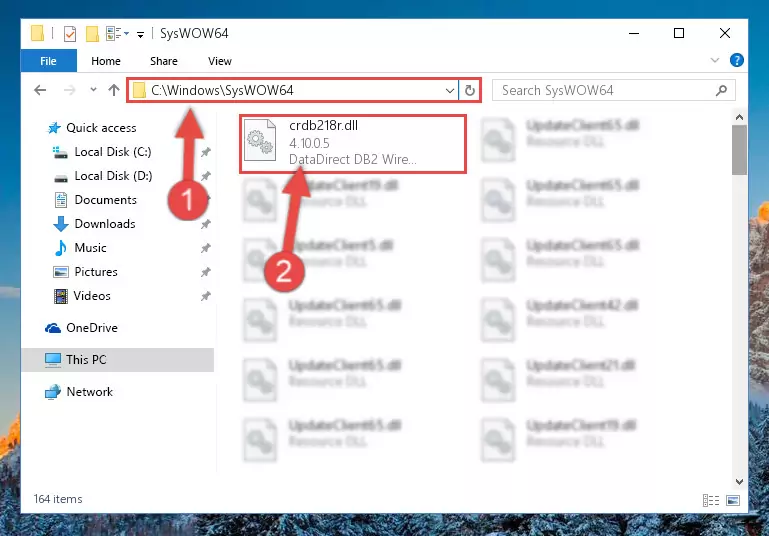
Task: Open Downloads in the sidebar
Action: coord(94,224)
